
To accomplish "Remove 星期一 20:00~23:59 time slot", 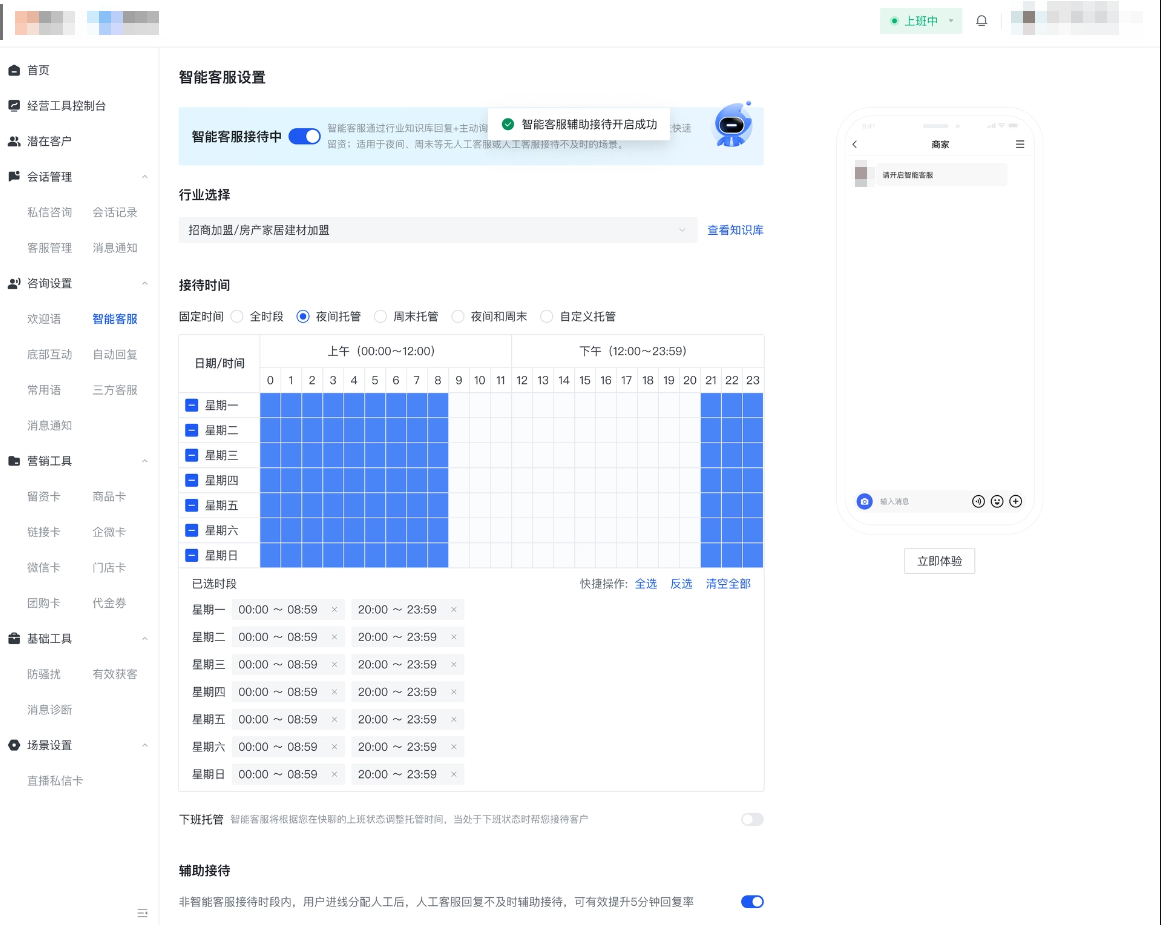I will (454, 610).
